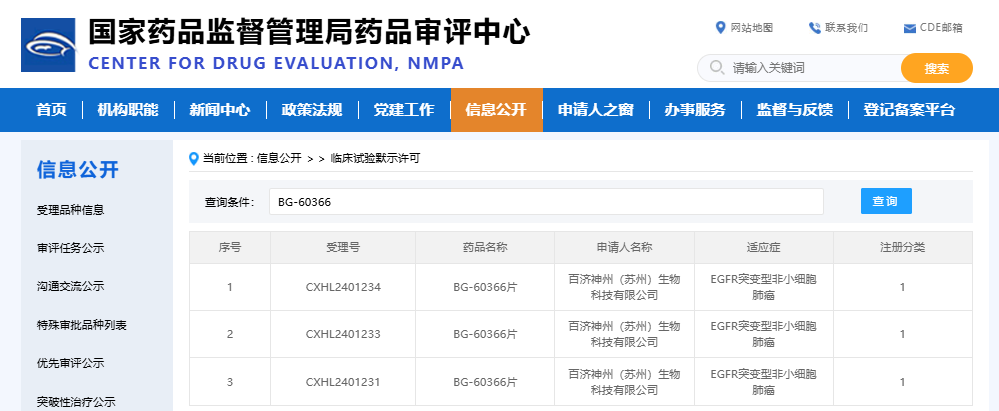Click 信息公开 in the breadcrumb

tap(279, 159)
